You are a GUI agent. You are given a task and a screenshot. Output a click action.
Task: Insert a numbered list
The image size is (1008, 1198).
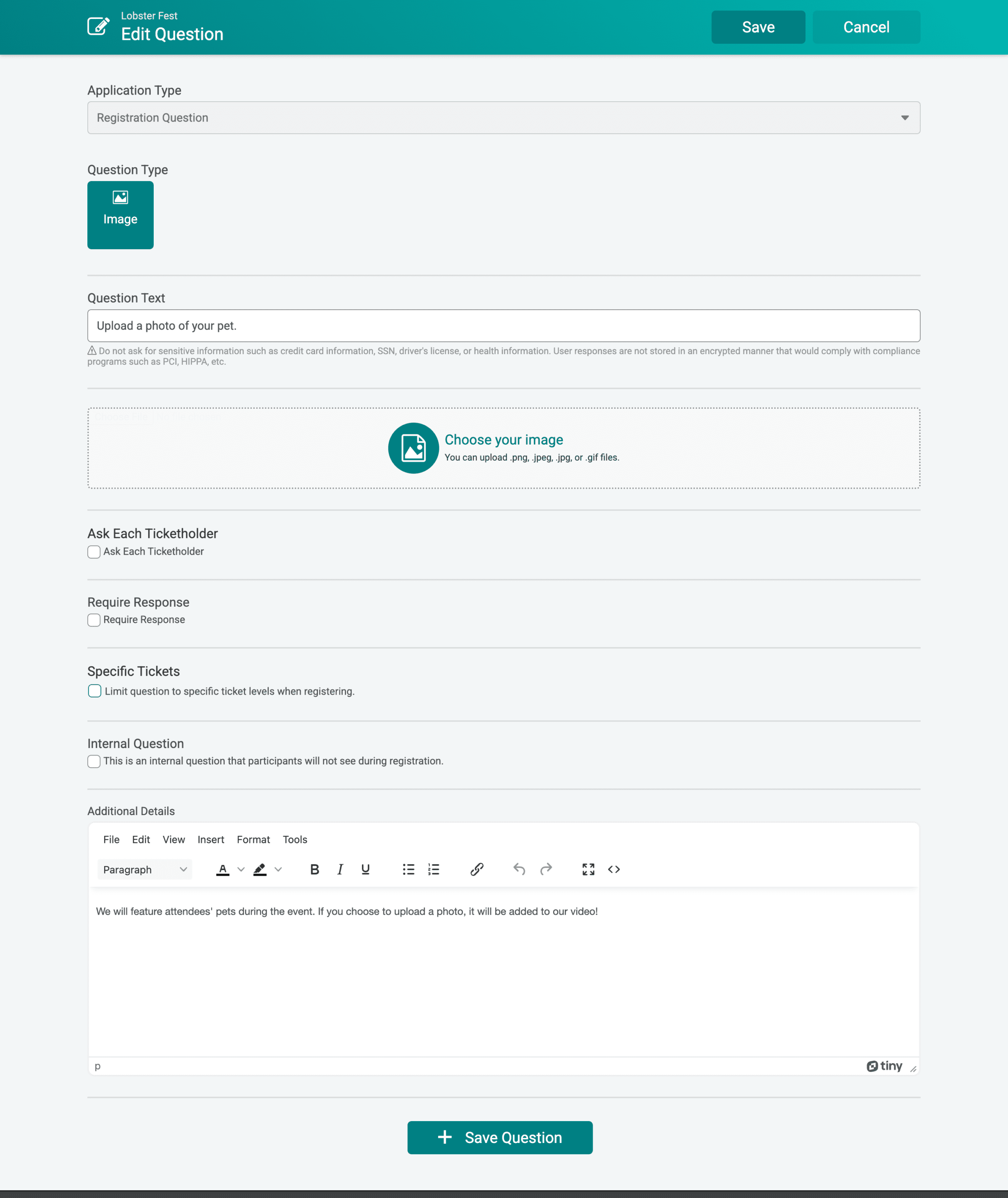pyautogui.click(x=434, y=869)
